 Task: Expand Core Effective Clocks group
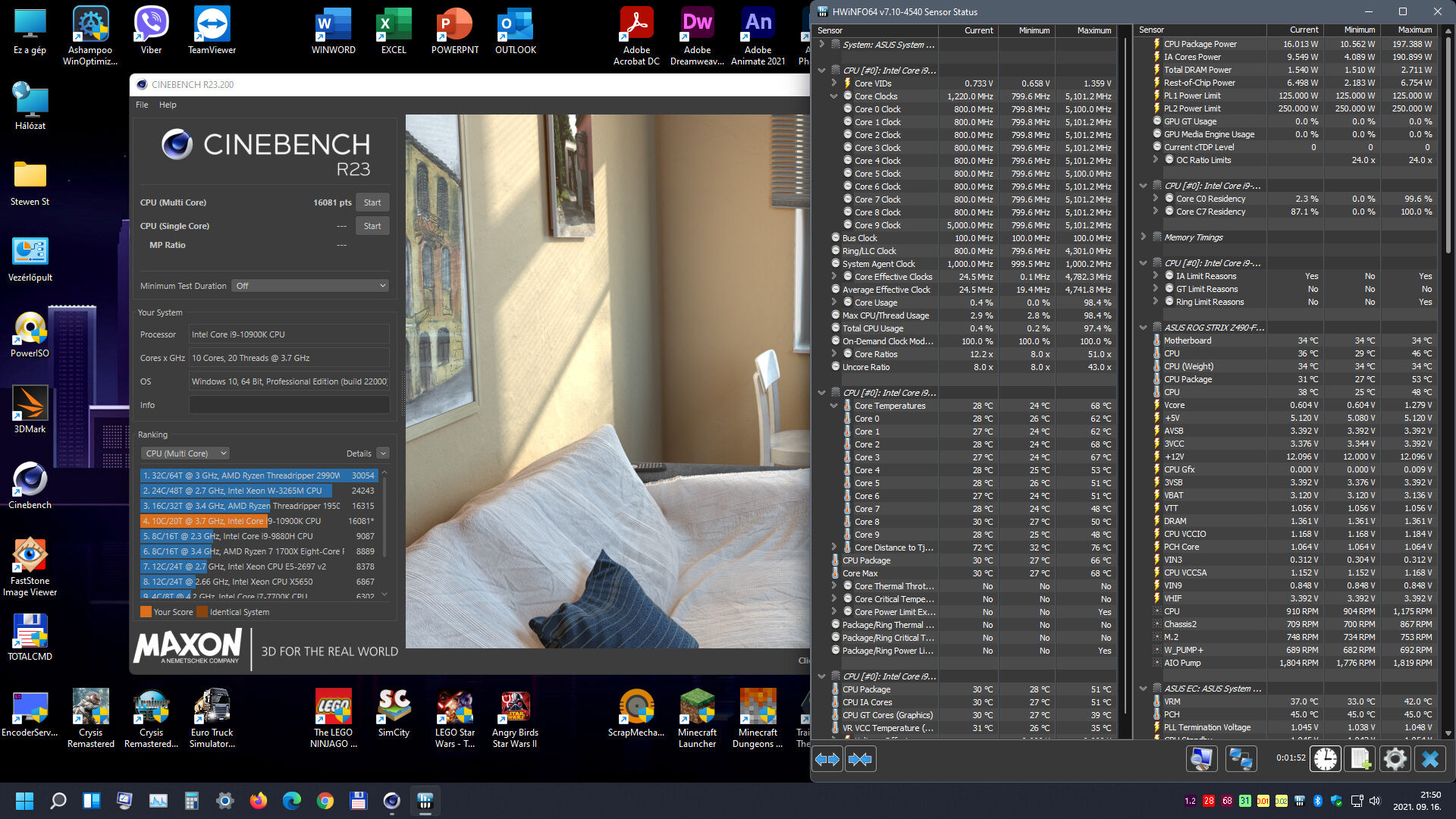833,277
